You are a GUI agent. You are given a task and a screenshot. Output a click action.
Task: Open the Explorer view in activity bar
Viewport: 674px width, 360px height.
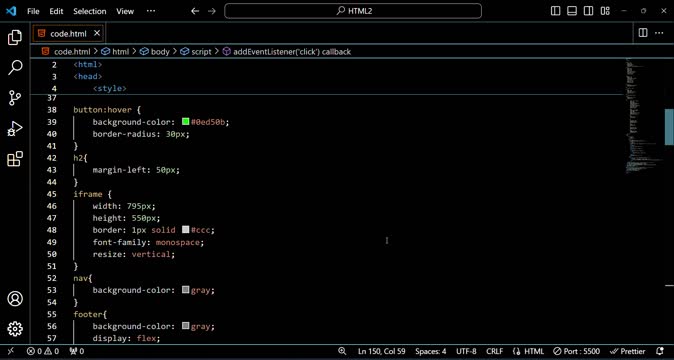15,38
